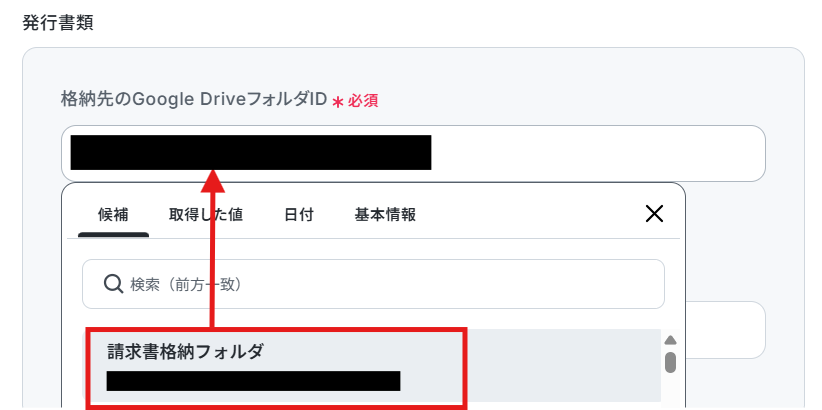Focus the 検索（前方一致）search box
This screenshot has height=410, width=822.
(373, 284)
